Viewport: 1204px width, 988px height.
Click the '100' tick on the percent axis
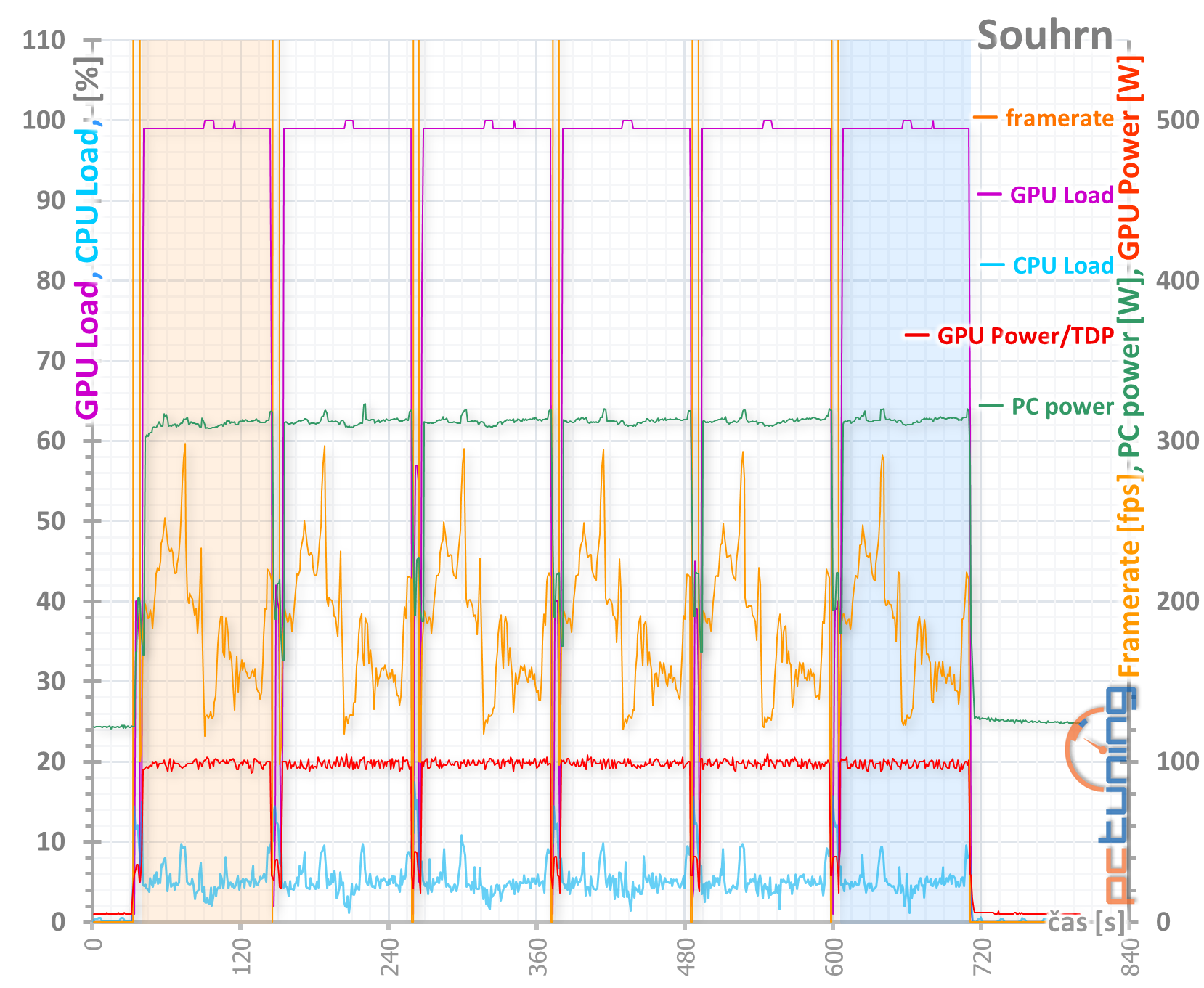point(44,120)
